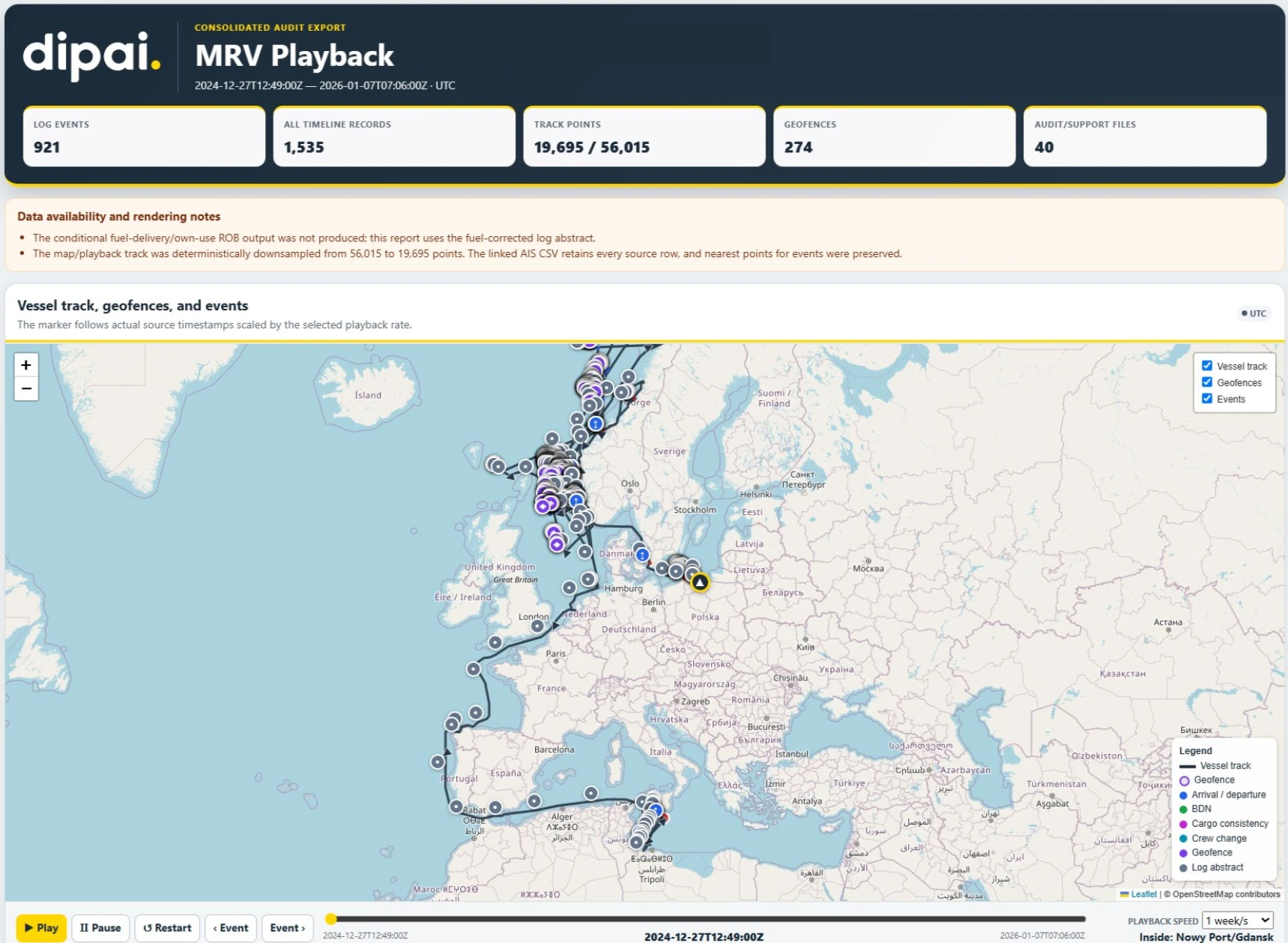Click the Arrival / departure legend entry
Viewport: 1288px width, 943px height.
[1223, 795]
